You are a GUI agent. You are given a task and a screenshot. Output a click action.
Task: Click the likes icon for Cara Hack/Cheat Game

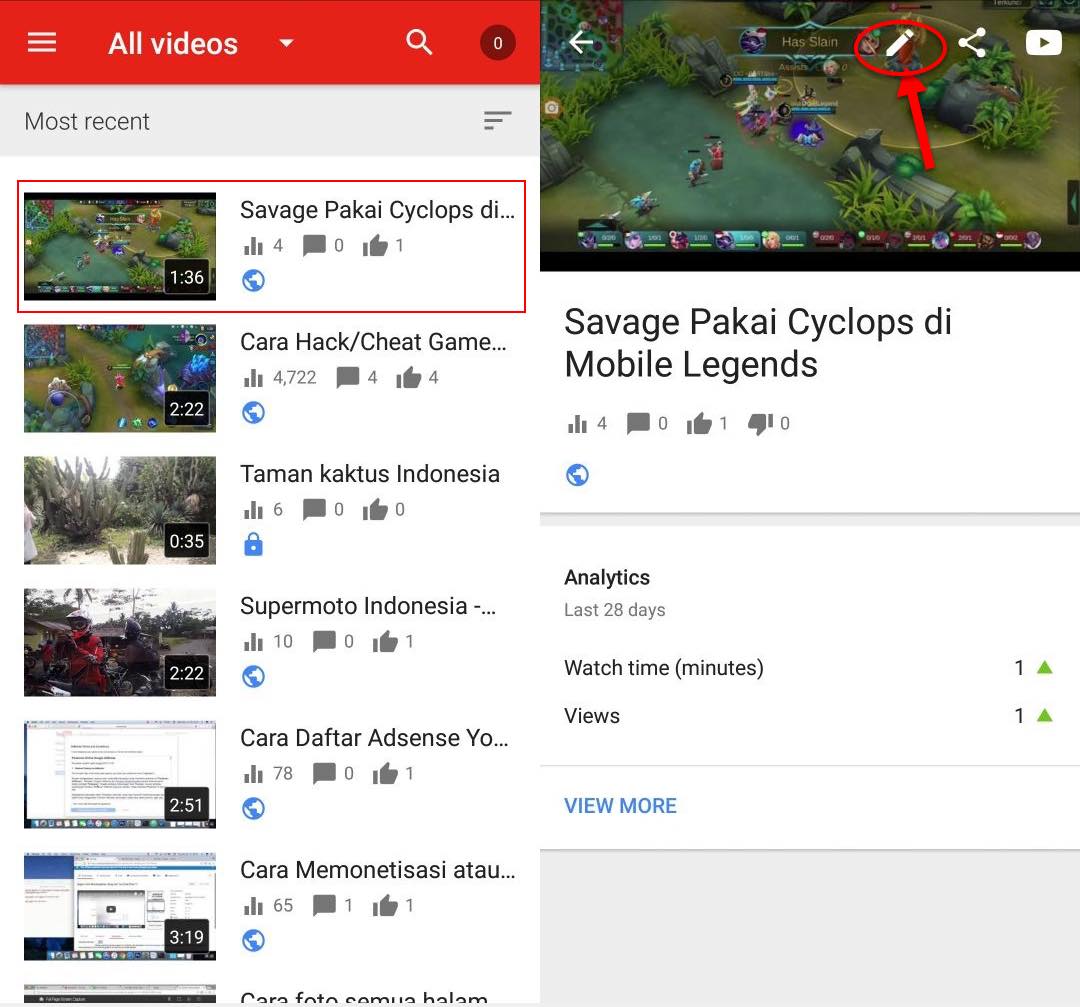pyautogui.click(x=408, y=377)
